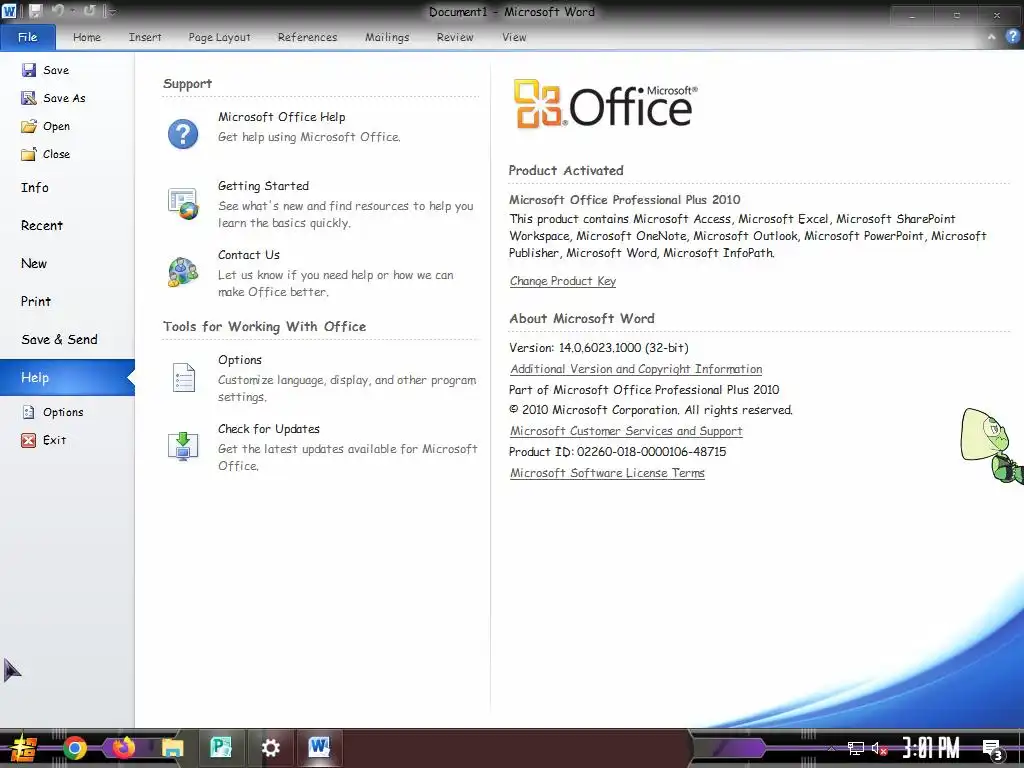Click the Getting Started globe icon

click(184, 204)
